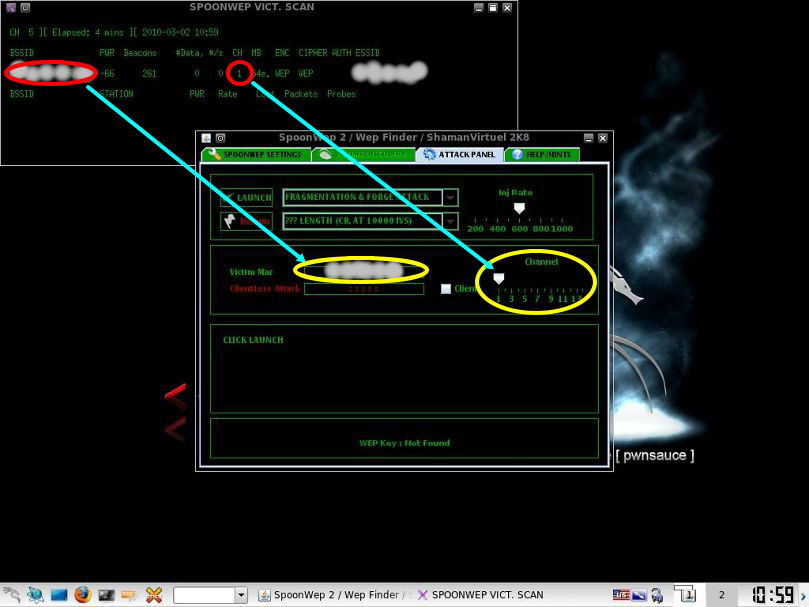Screen dimensions: 809x607
Task: Open the Fragmentation & Forge Attack dropdown
Action: point(450,197)
